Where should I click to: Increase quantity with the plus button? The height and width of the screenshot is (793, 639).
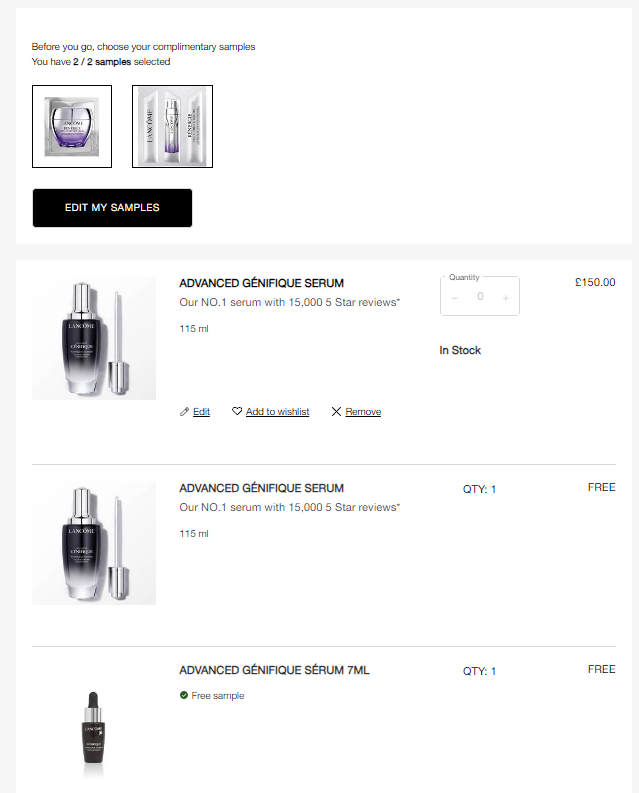pyautogui.click(x=505, y=298)
